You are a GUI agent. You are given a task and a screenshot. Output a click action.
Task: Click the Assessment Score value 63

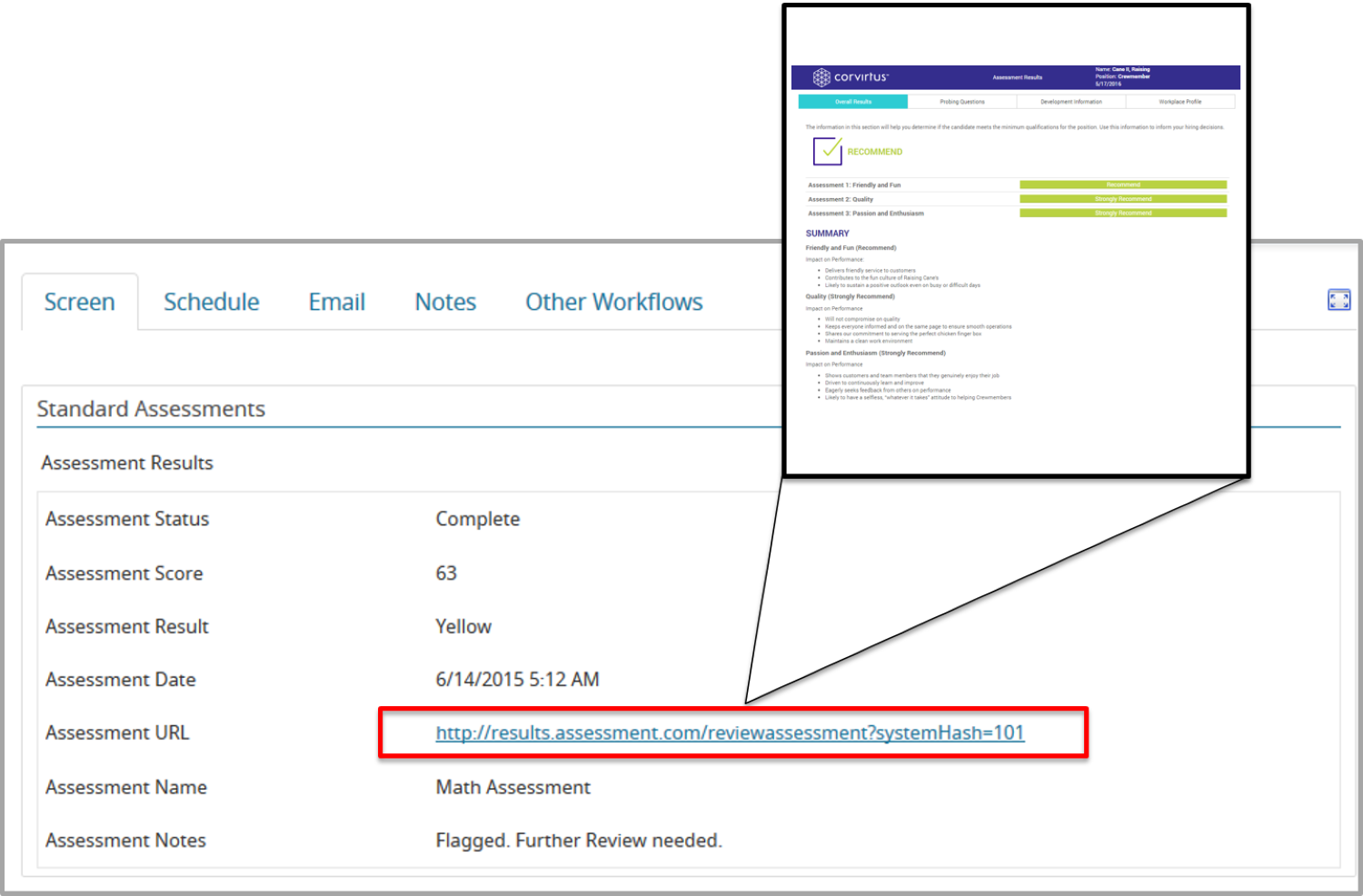[446, 573]
